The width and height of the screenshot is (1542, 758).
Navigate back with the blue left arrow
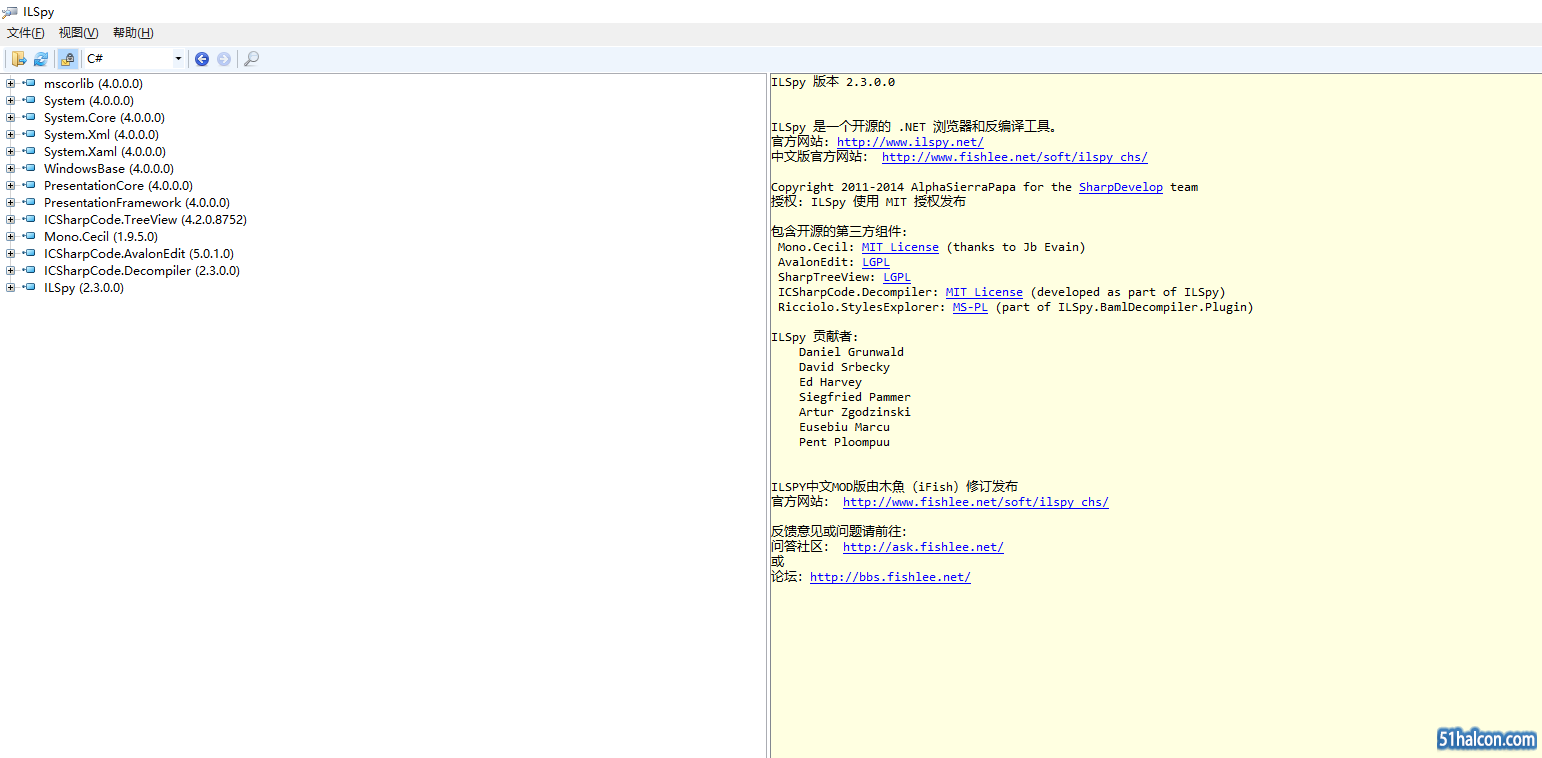coord(202,59)
